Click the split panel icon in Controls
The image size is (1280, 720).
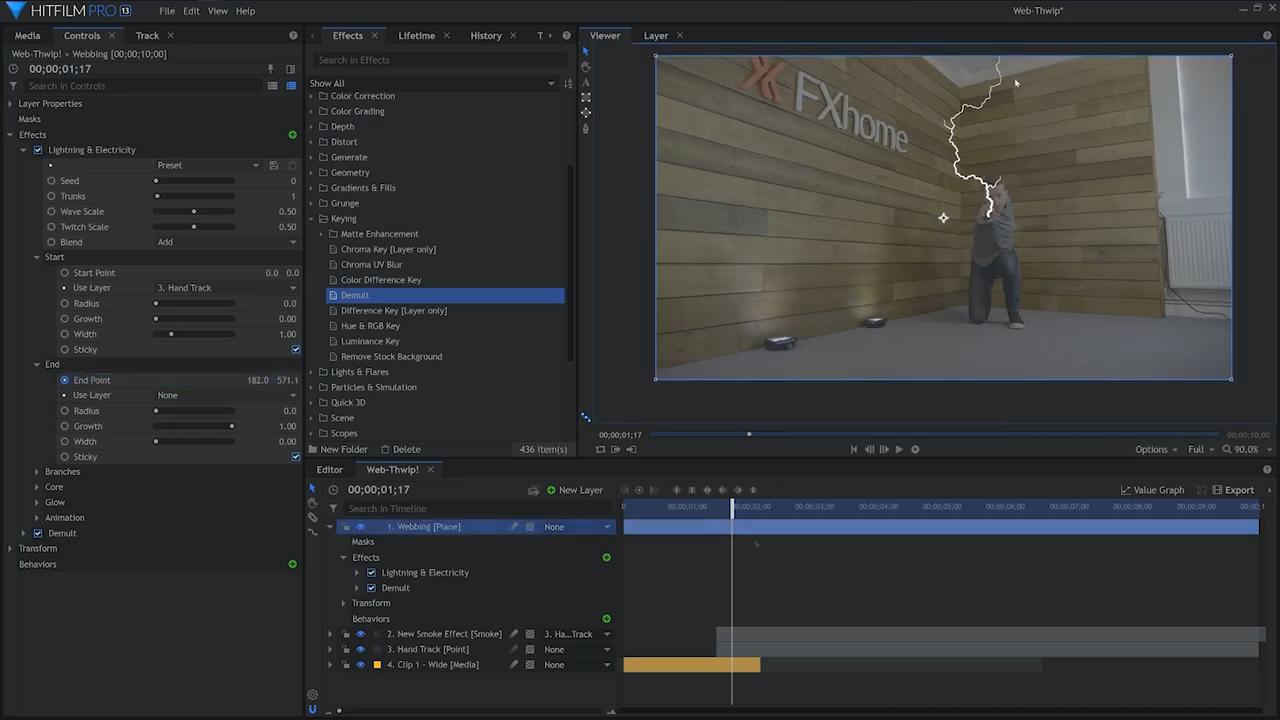click(290, 69)
